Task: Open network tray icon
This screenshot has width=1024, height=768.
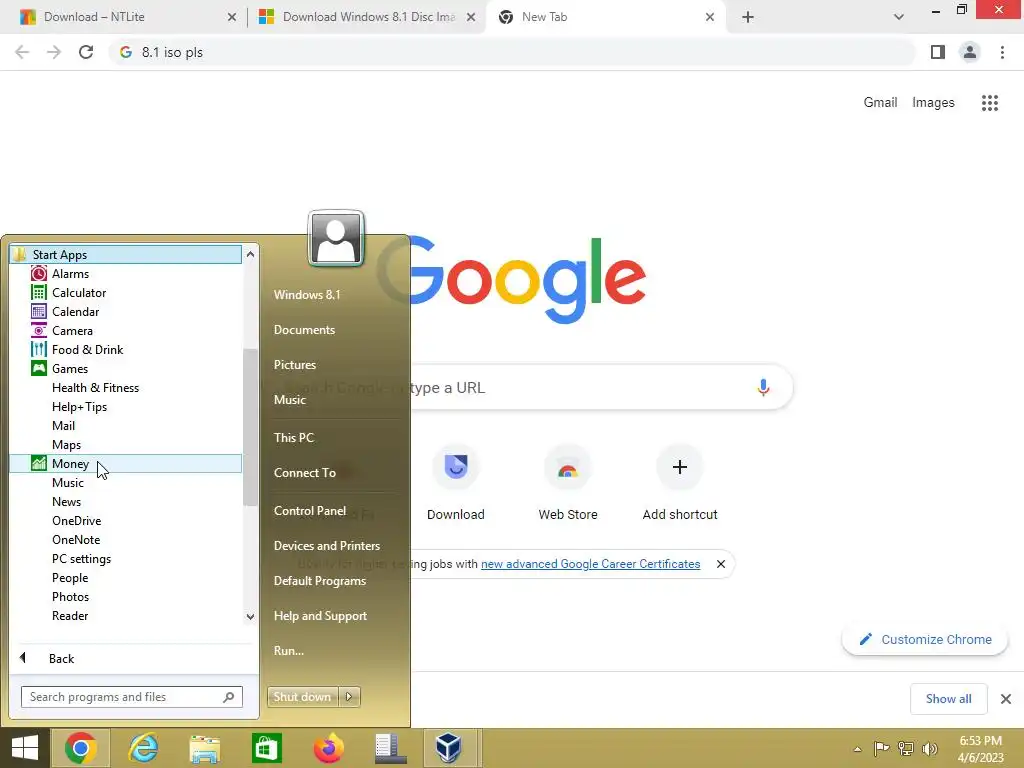Action: tap(906, 748)
